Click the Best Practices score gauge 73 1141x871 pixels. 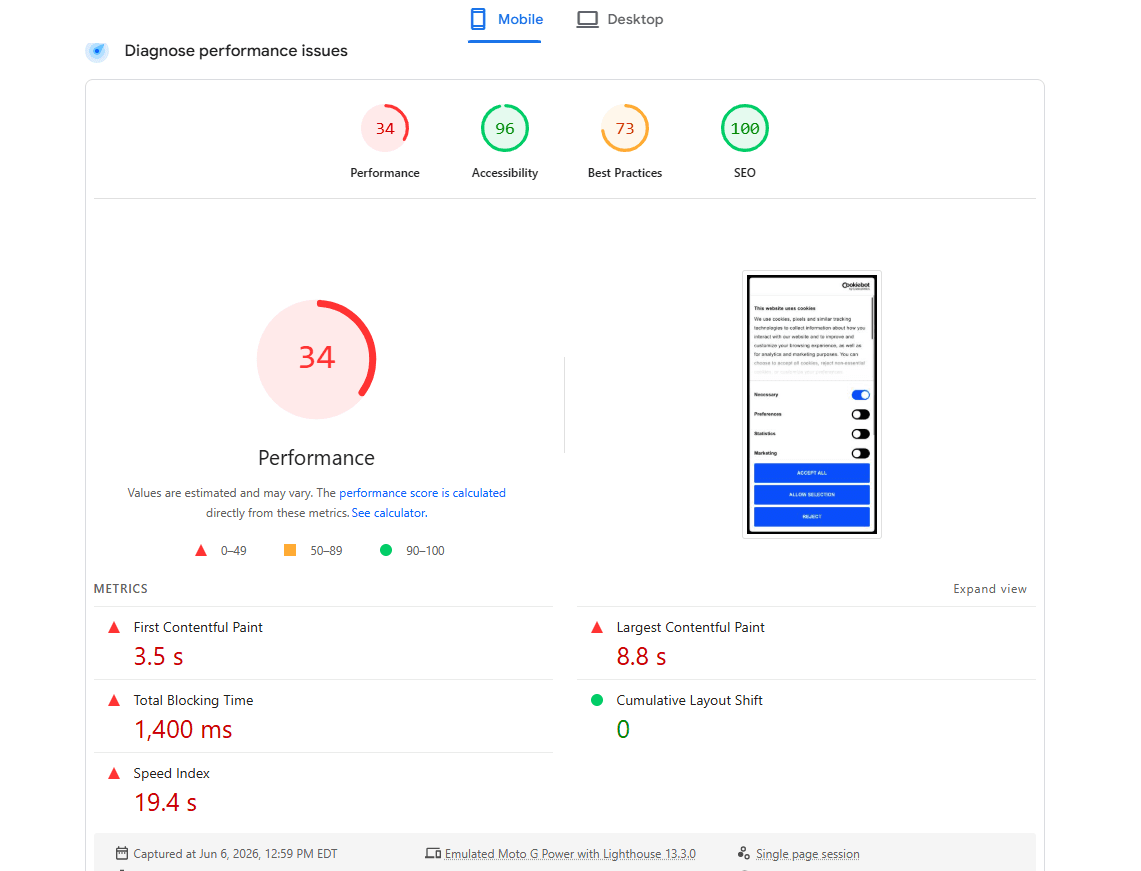[x=625, y=129]
